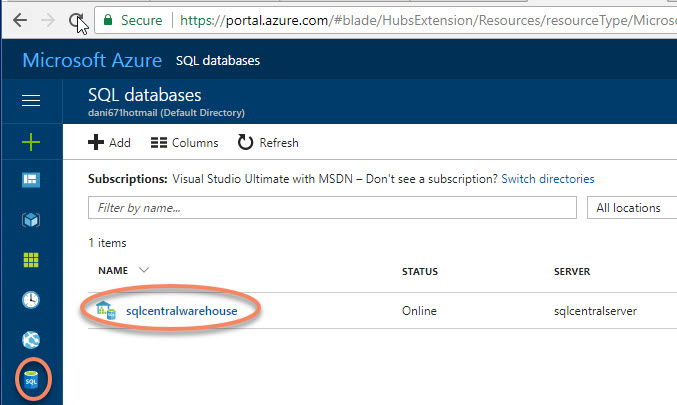677x405 pixels.
Task: Expand the All locations dropdown
Action: (x=630, y=208)
